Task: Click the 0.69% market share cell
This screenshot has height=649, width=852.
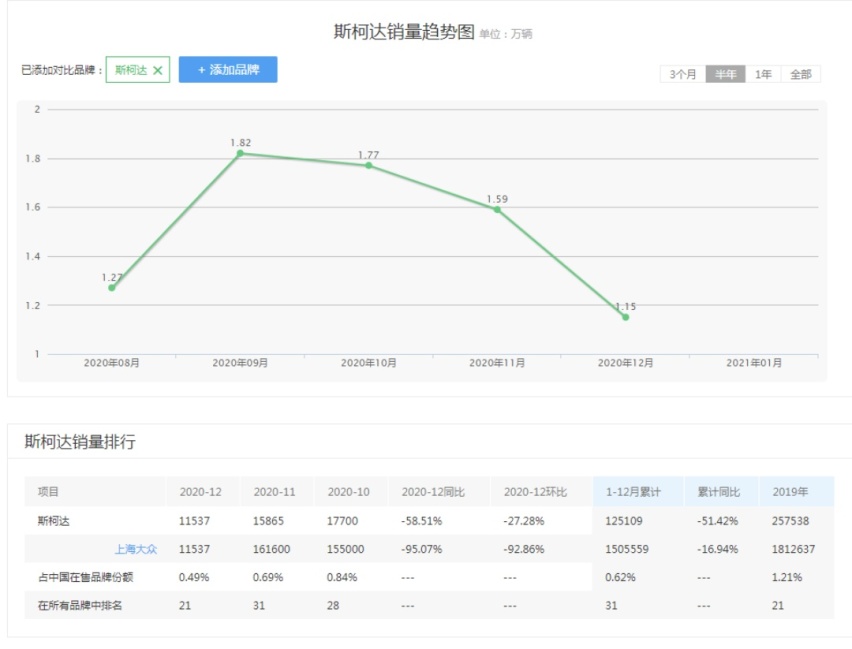Action: pos(268,577)
